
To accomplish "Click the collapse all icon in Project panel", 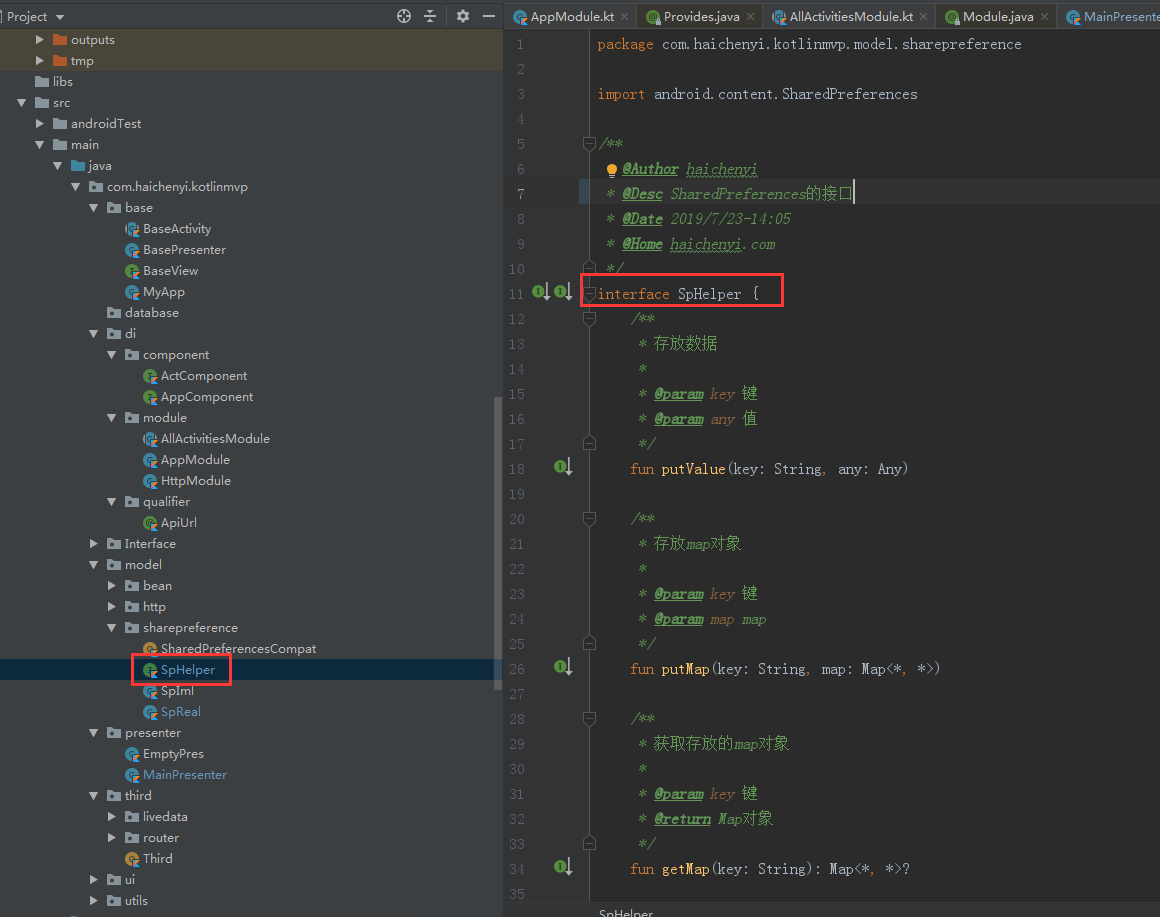I will pyautogui.click(x=430, y=16).
